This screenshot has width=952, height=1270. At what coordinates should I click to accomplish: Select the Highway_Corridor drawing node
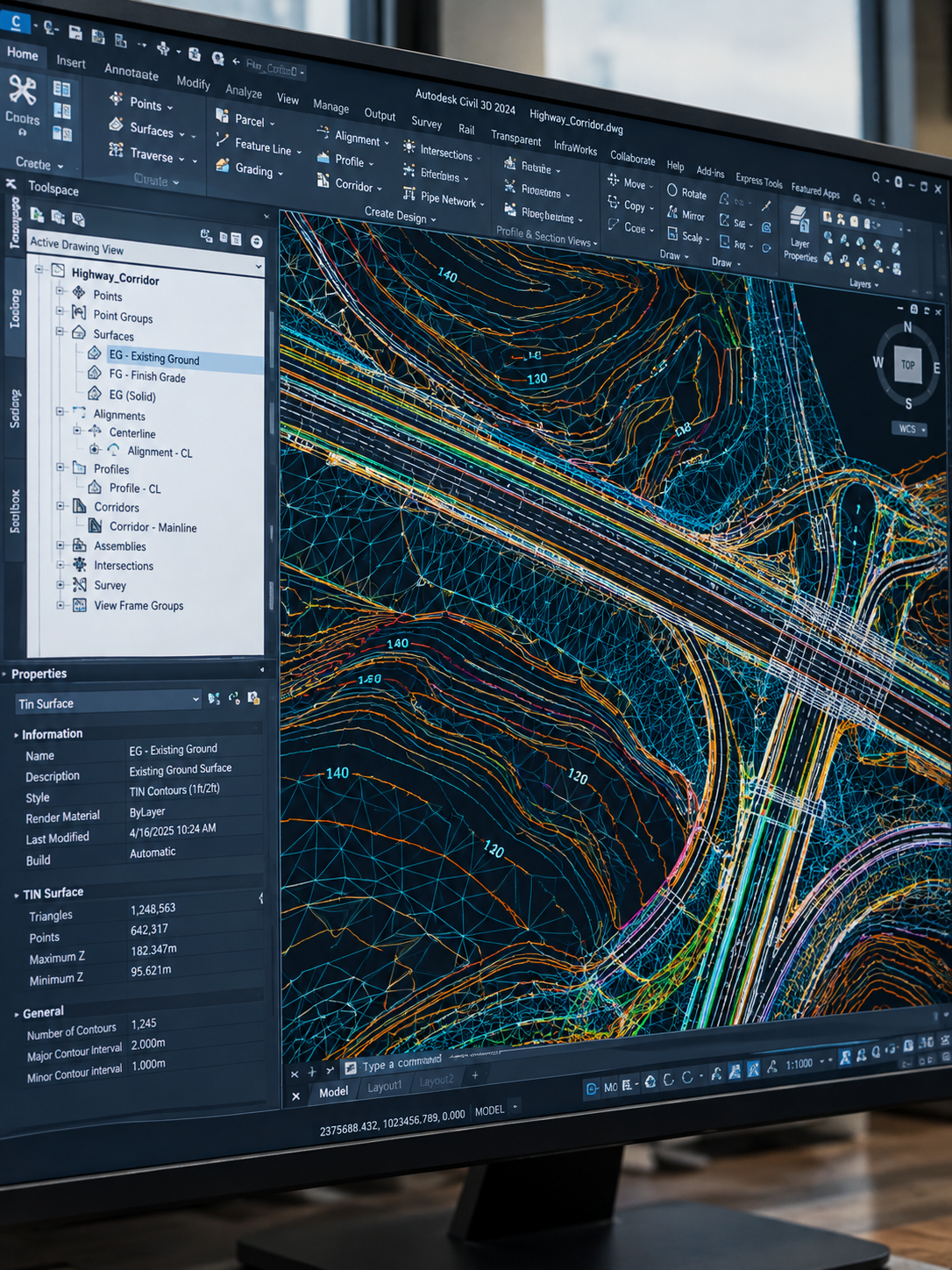(x=116, y=277)
